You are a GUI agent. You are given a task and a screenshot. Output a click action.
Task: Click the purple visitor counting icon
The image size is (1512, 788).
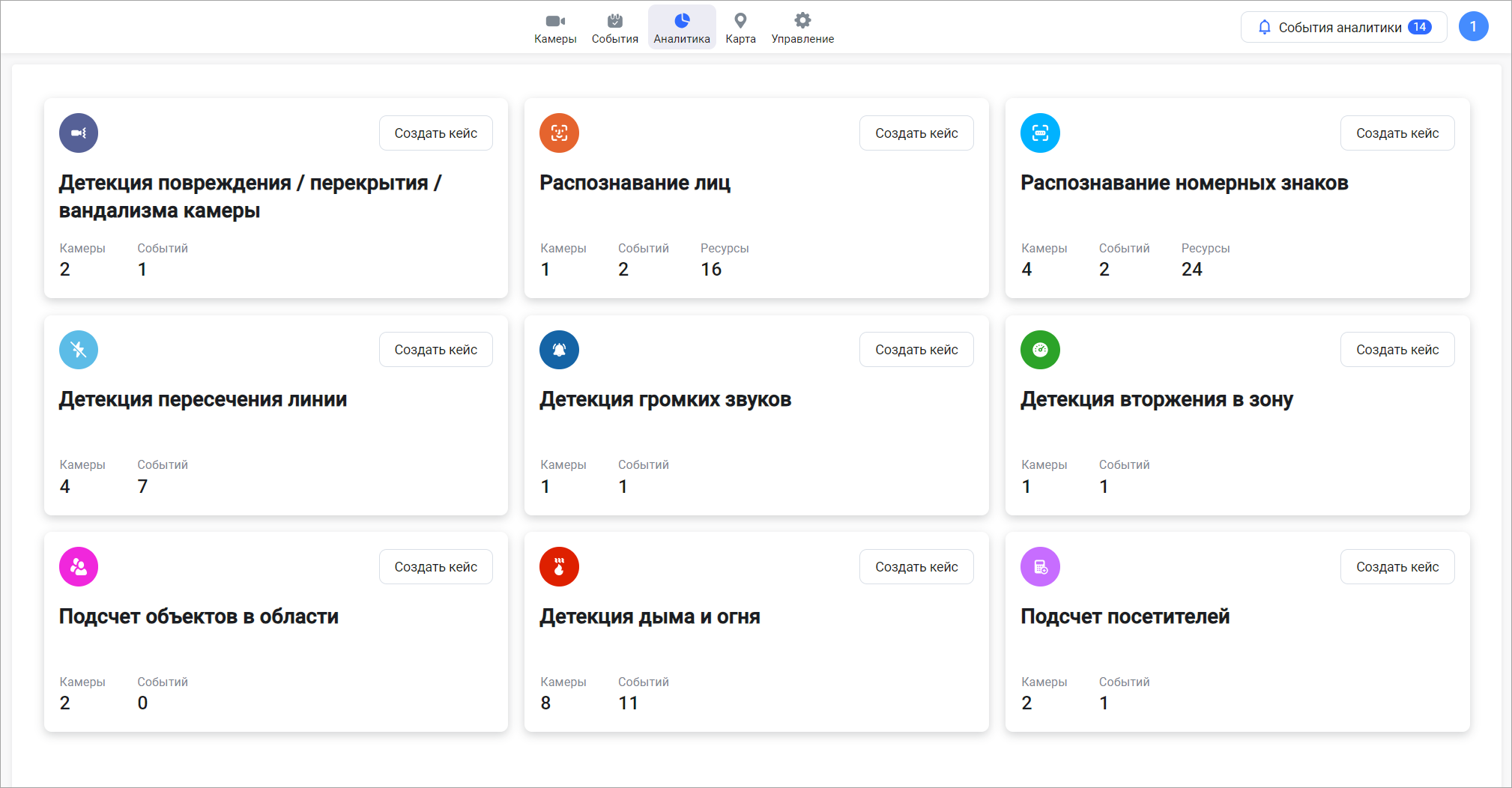click(x=1040, y=567)
